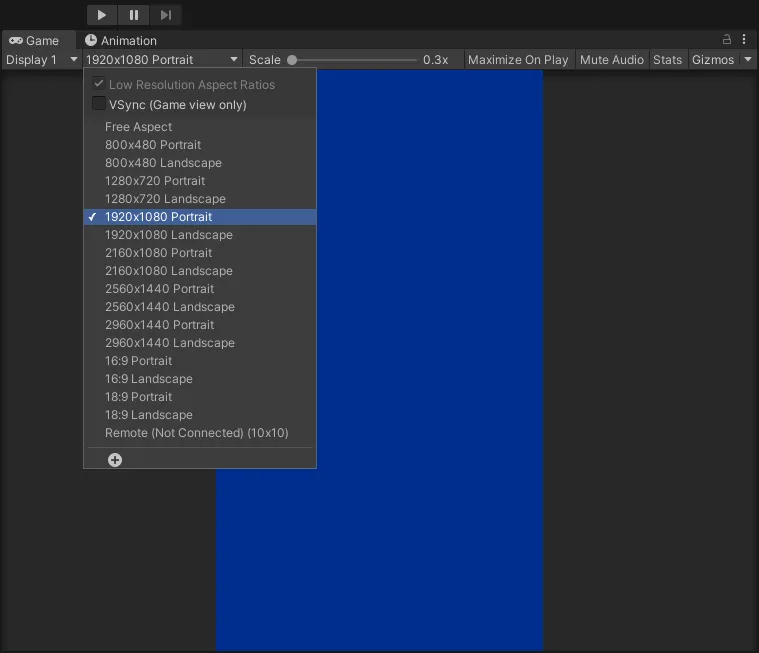Screen dimensions: 759x653
Task: Open the three-dot panel options menu
Action: [744, 40]
